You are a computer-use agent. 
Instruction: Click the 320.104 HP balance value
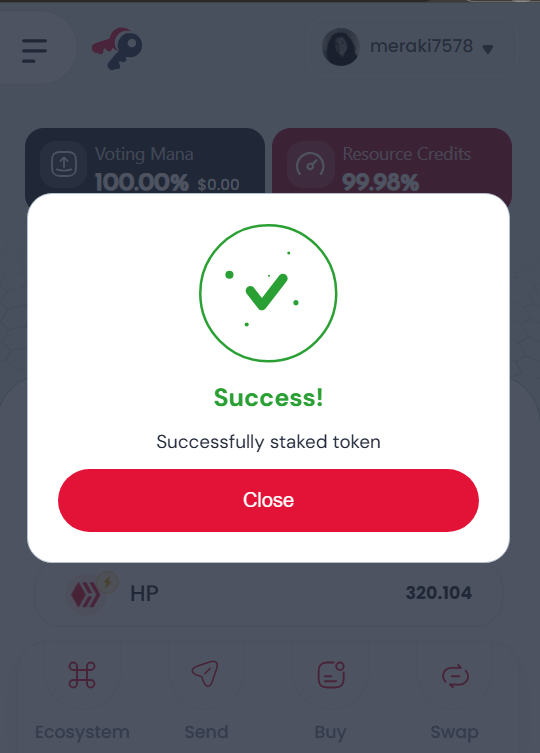coord(439,593)
